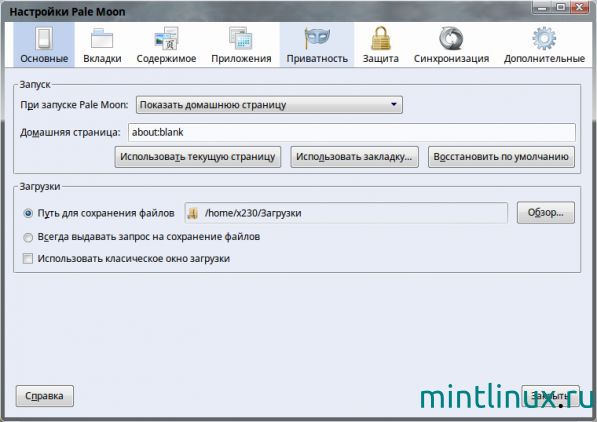Close the window with X button
597x422 pixels.
(579, 8)
